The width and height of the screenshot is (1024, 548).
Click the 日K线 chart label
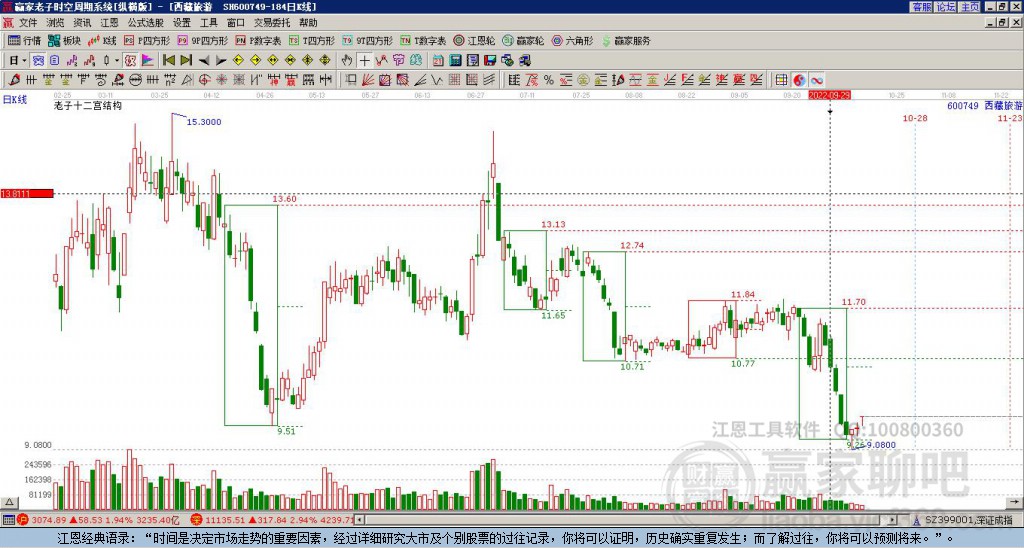[15, 100]
